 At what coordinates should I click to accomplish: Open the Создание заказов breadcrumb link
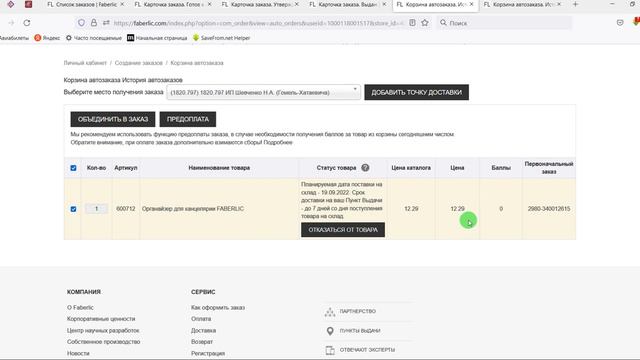click(x=138, y=63)
